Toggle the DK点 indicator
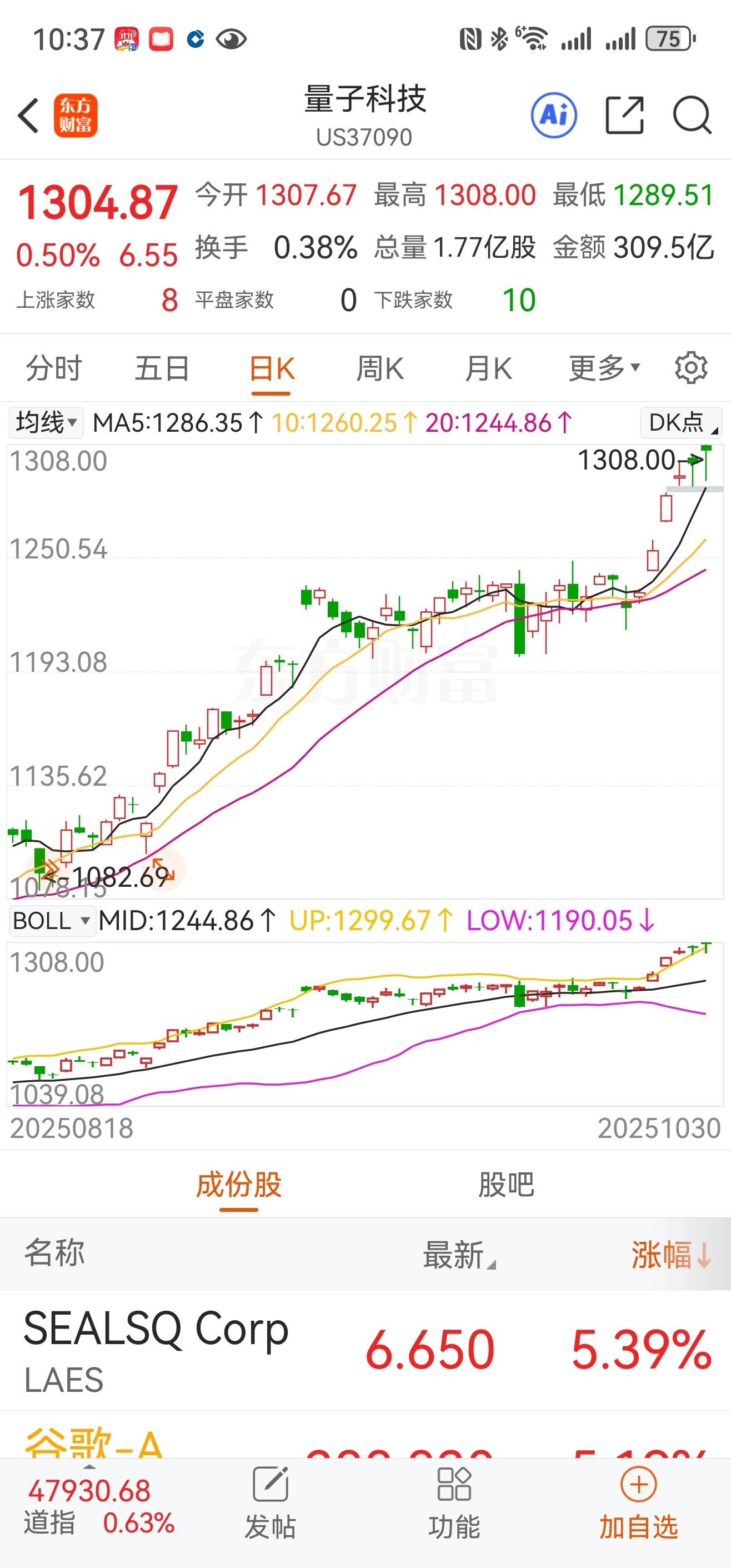Image resolution: width=731 pixels, height=1568 pixels. click(x=681, y=422)
